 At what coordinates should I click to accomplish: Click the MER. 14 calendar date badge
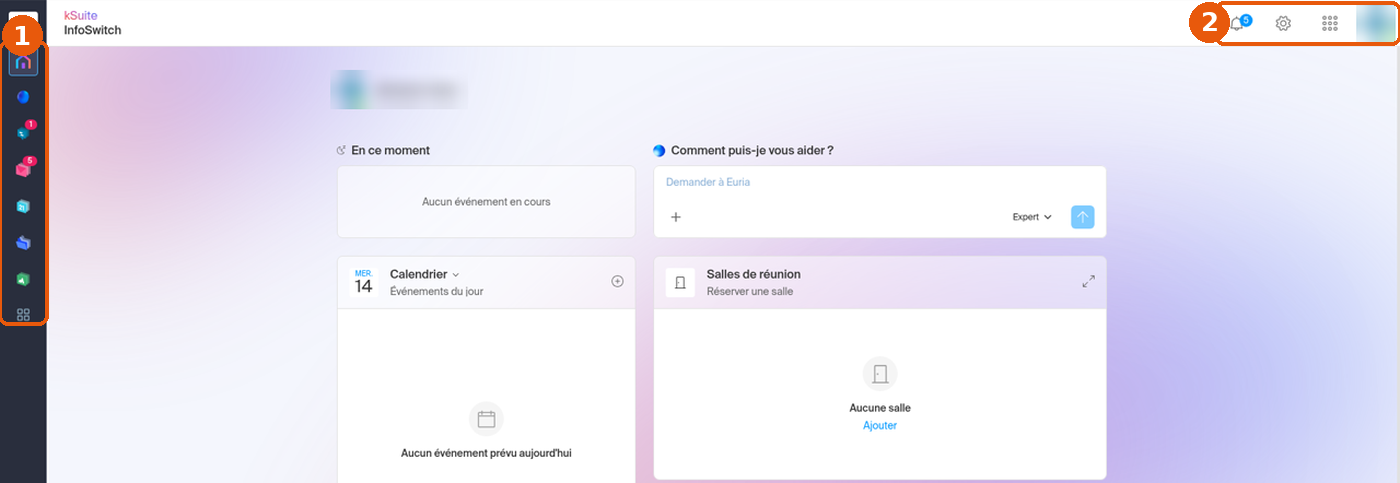363,281
